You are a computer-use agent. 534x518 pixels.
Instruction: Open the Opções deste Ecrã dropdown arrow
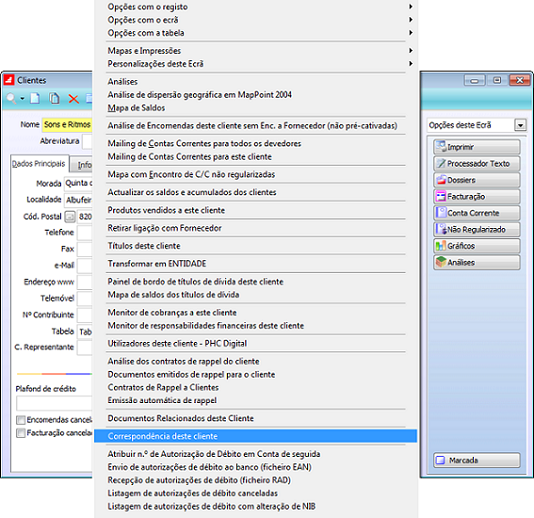(520, 125)
